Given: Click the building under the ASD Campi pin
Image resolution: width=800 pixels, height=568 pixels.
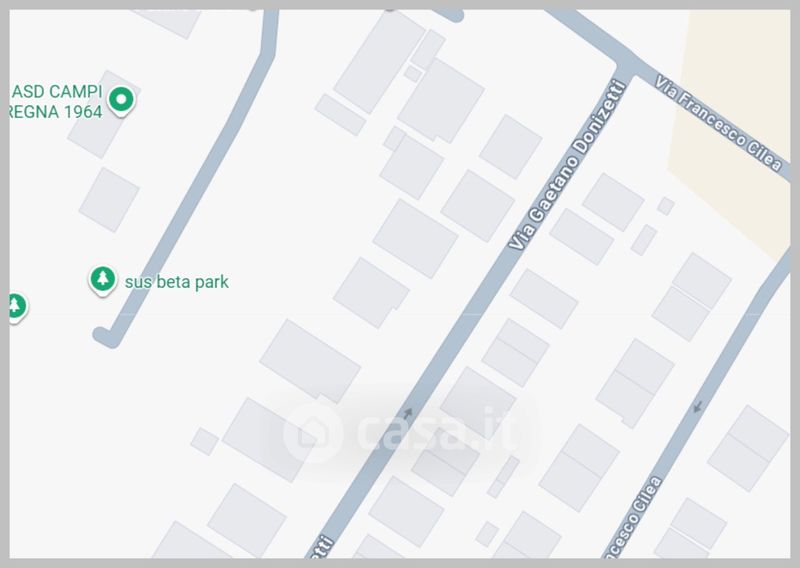Looking at the screenshot, I should click(x=104, y=115).
